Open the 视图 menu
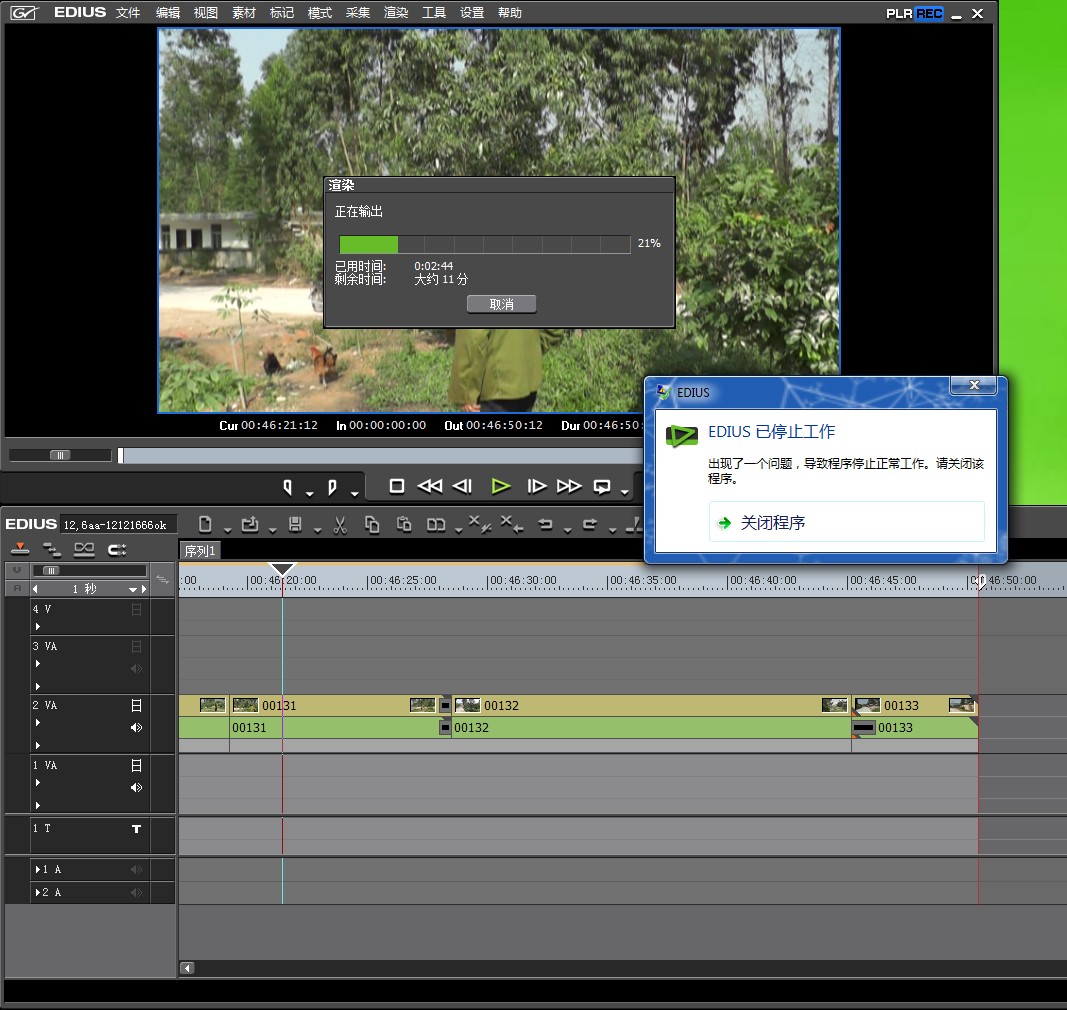 tap(206, 13)
